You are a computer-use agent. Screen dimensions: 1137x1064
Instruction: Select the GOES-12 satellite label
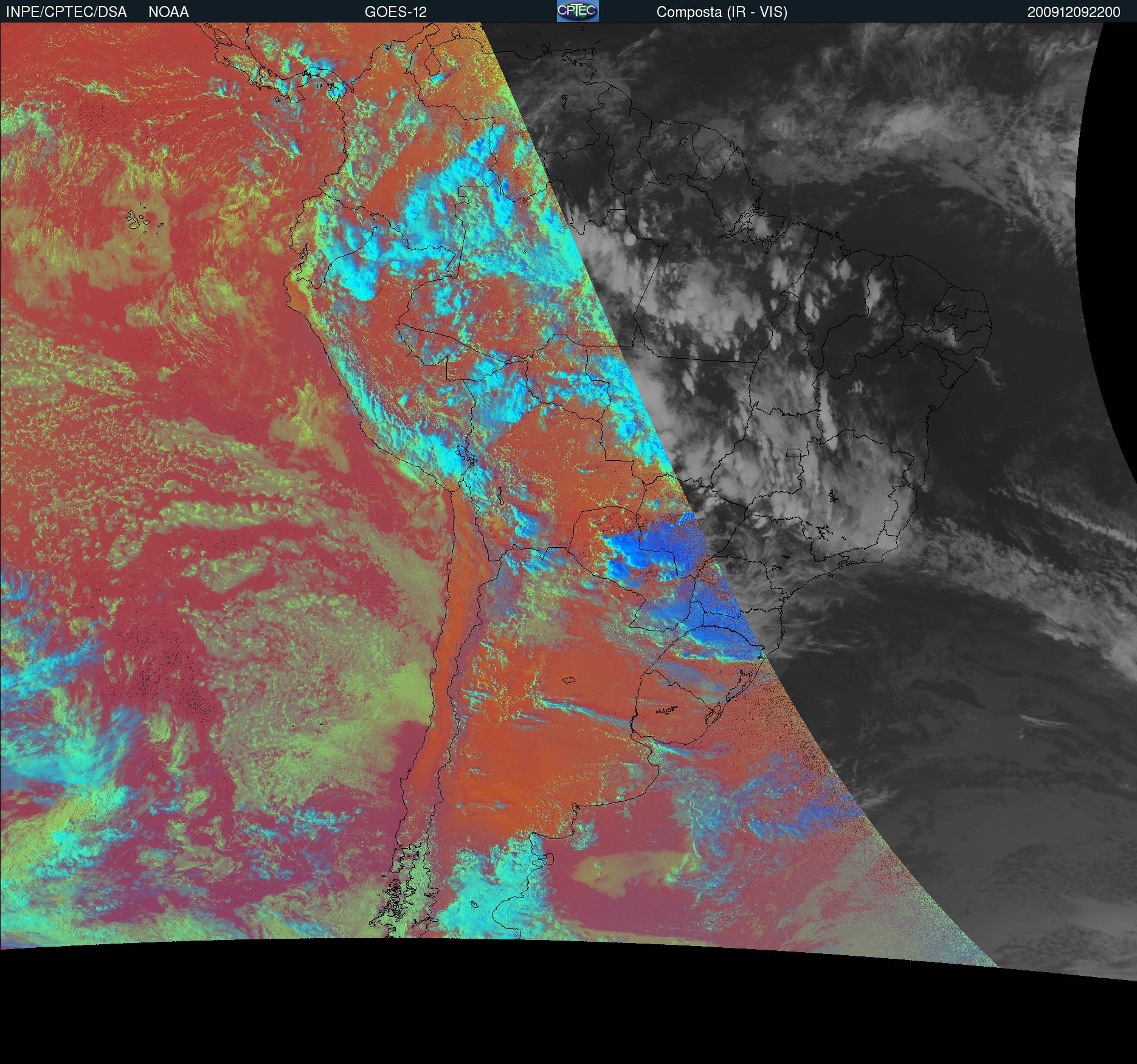click(x=395, y=12)
